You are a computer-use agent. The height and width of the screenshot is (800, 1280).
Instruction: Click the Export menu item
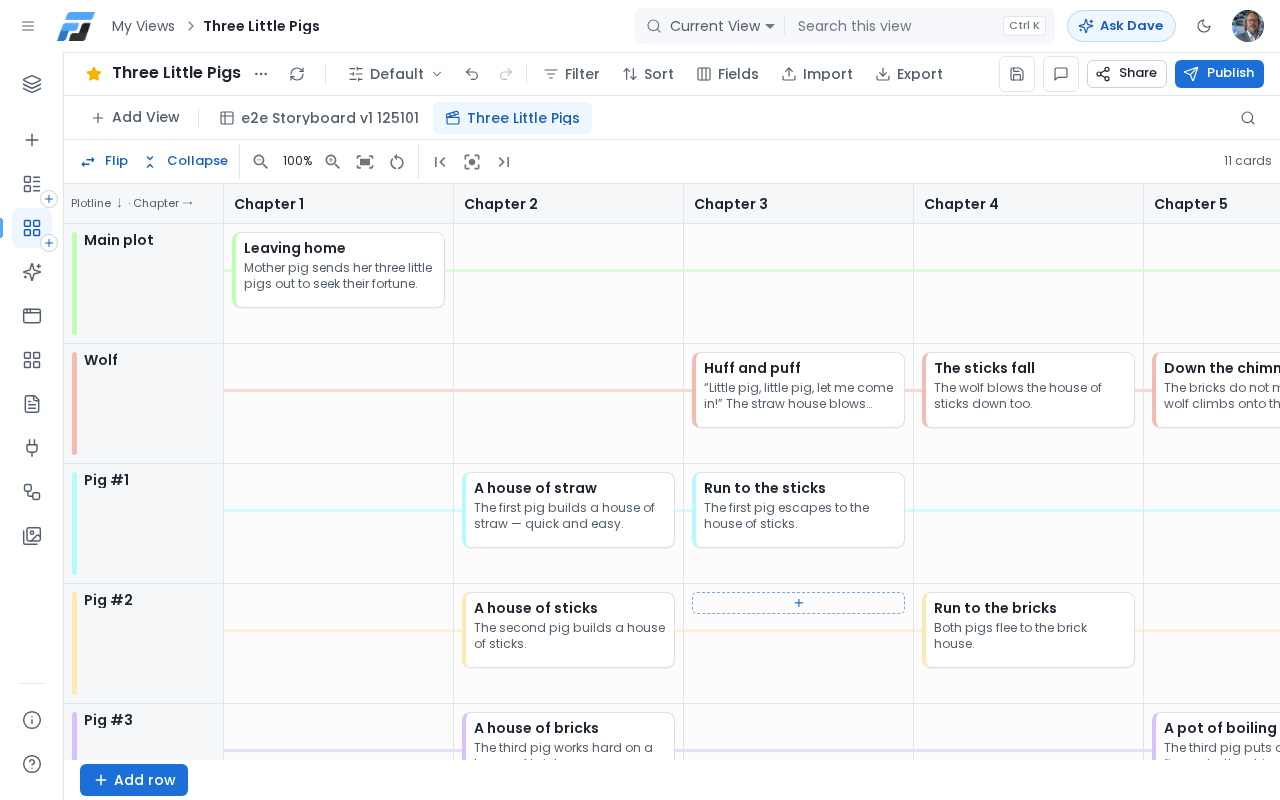pos(909,74)
